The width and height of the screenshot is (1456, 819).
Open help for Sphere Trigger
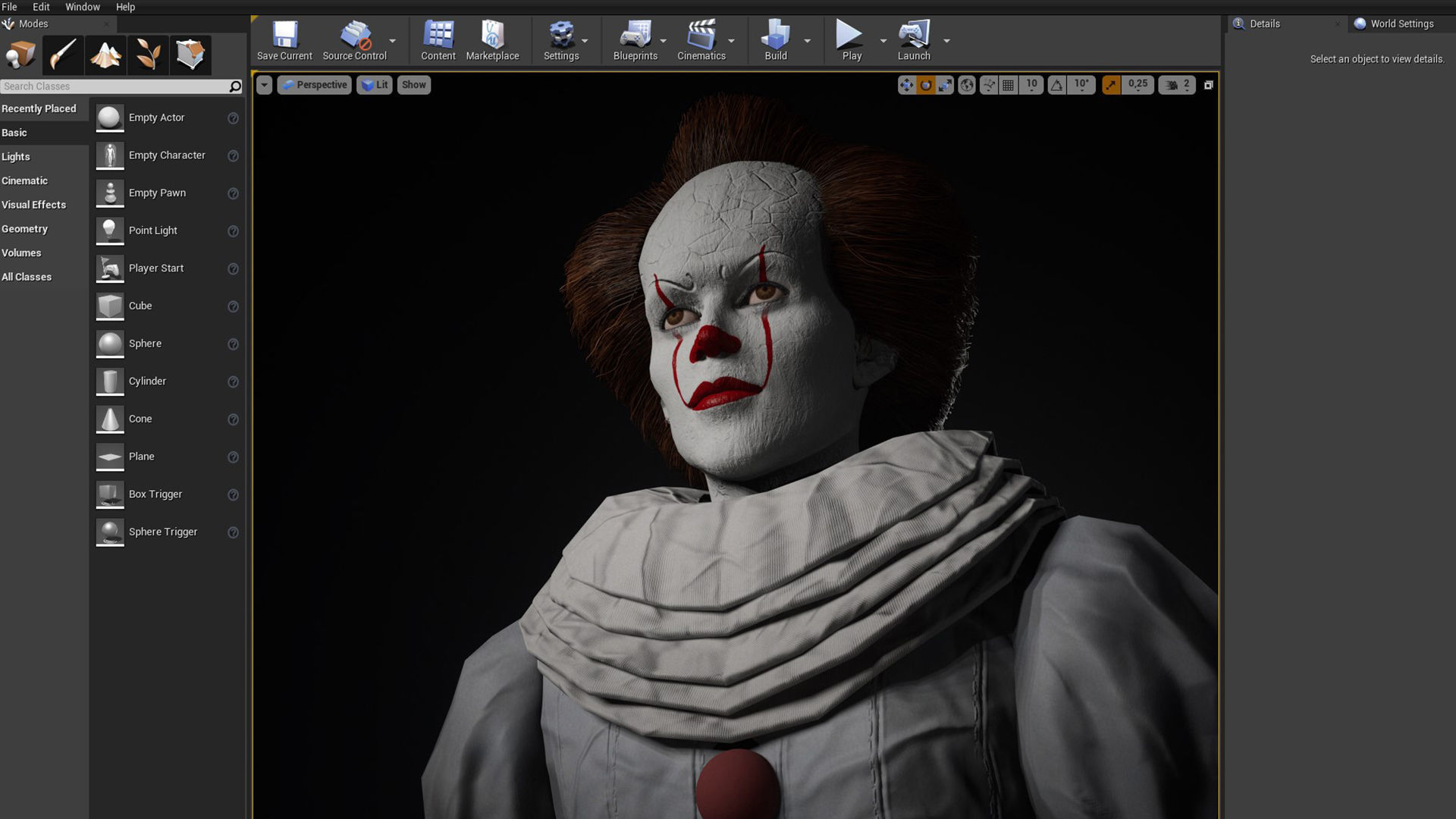click(233, 532)
